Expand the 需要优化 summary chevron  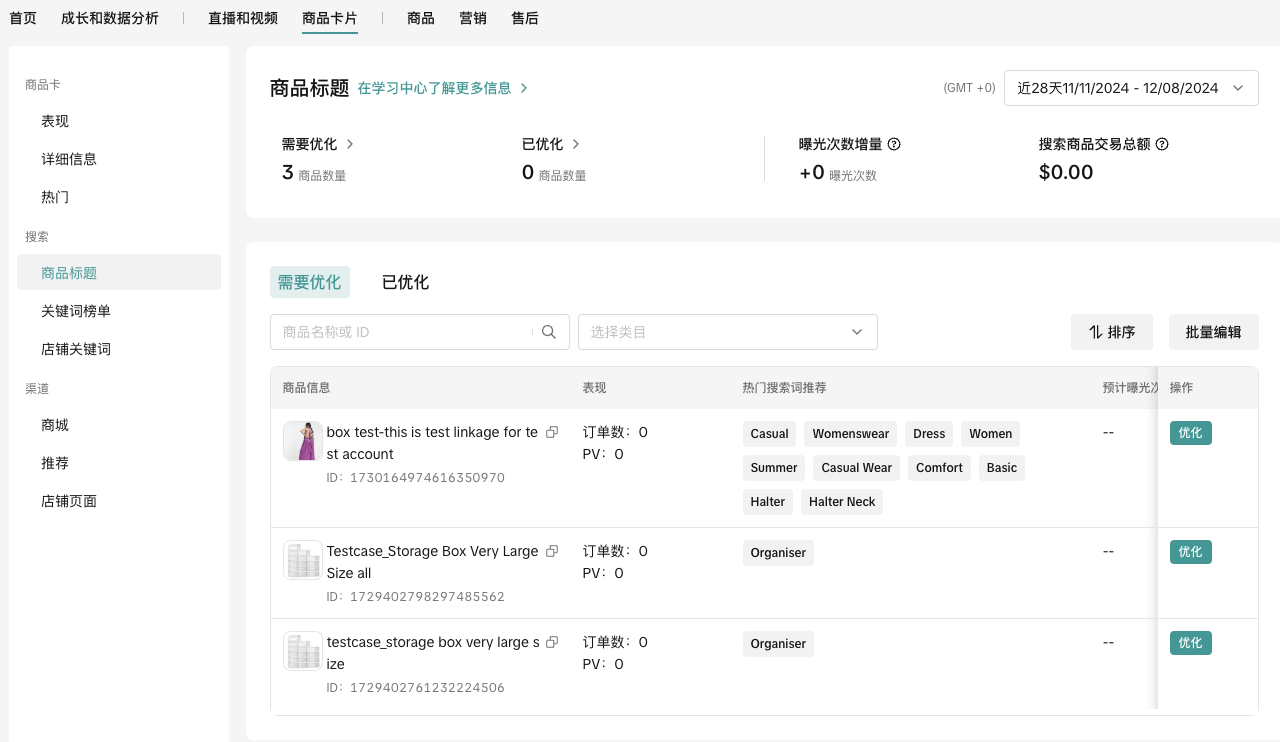pyautogui.click(x=350, y=144)
